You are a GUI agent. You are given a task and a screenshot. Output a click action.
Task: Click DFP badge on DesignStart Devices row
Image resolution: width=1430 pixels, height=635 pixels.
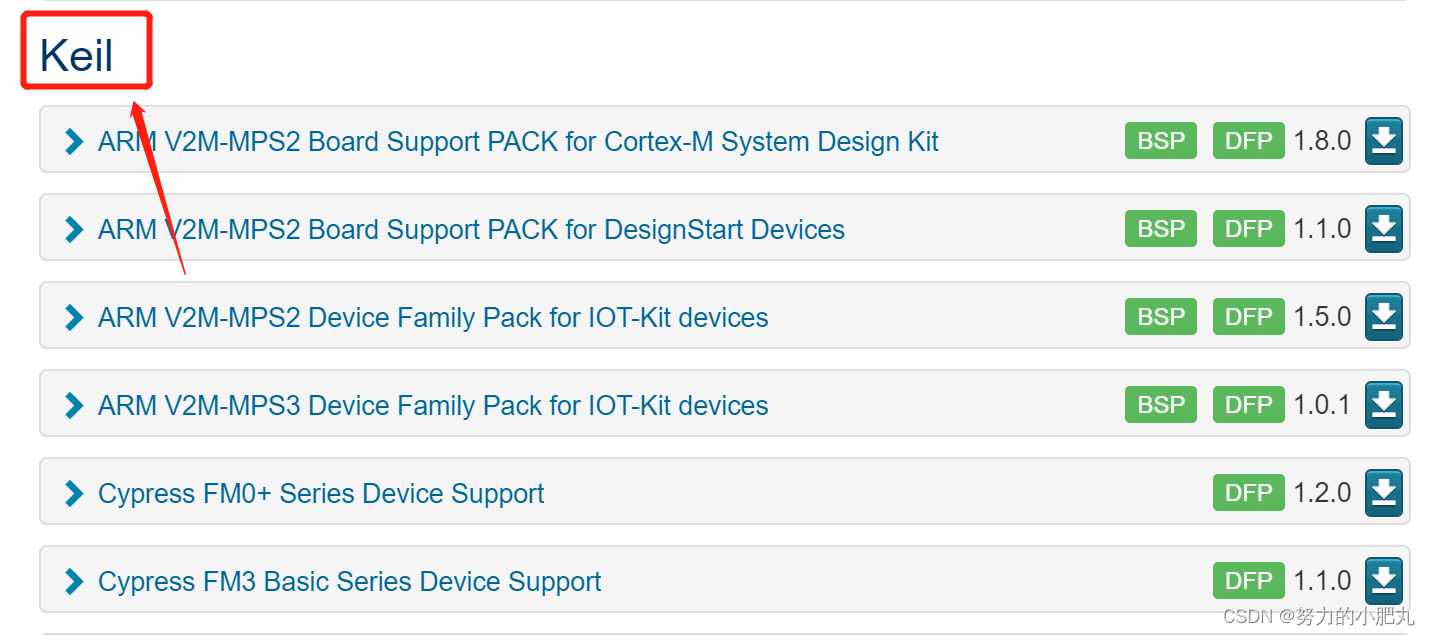pos(1248,229)
